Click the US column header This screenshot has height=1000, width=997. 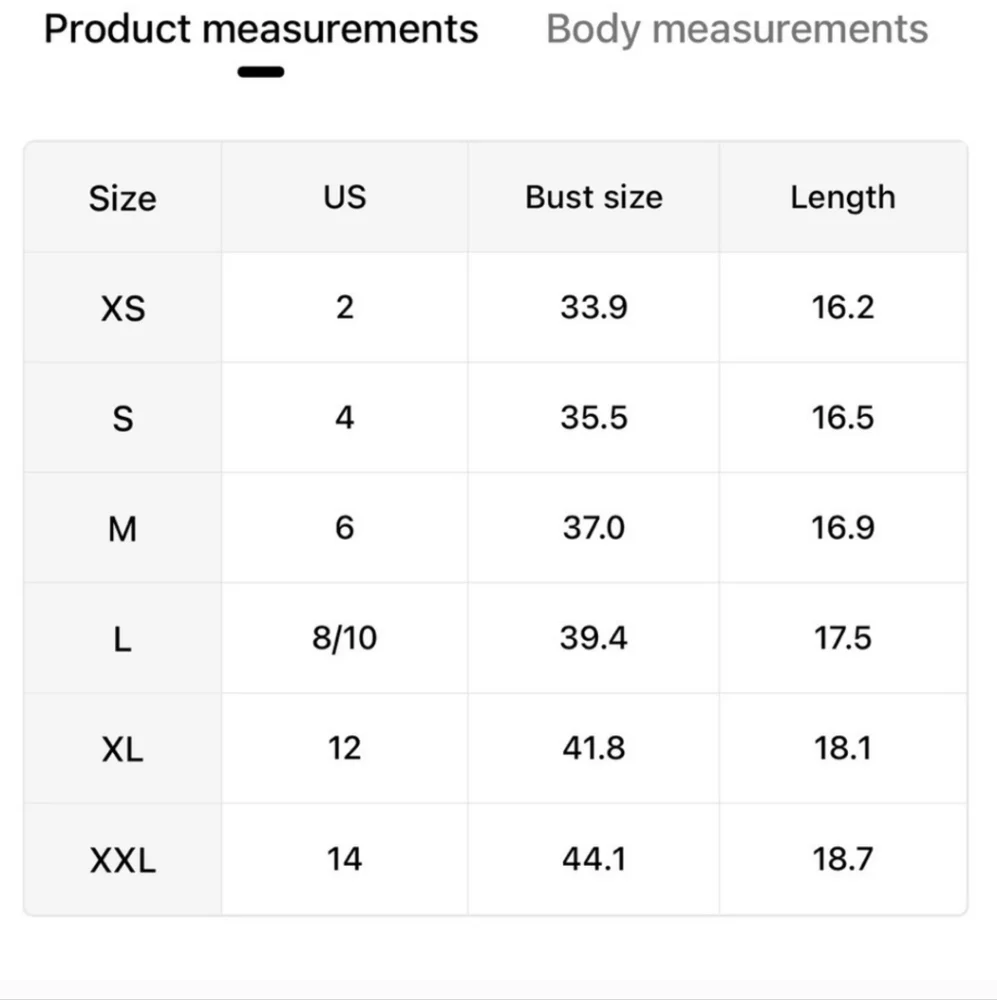click(x=344, y=197)
